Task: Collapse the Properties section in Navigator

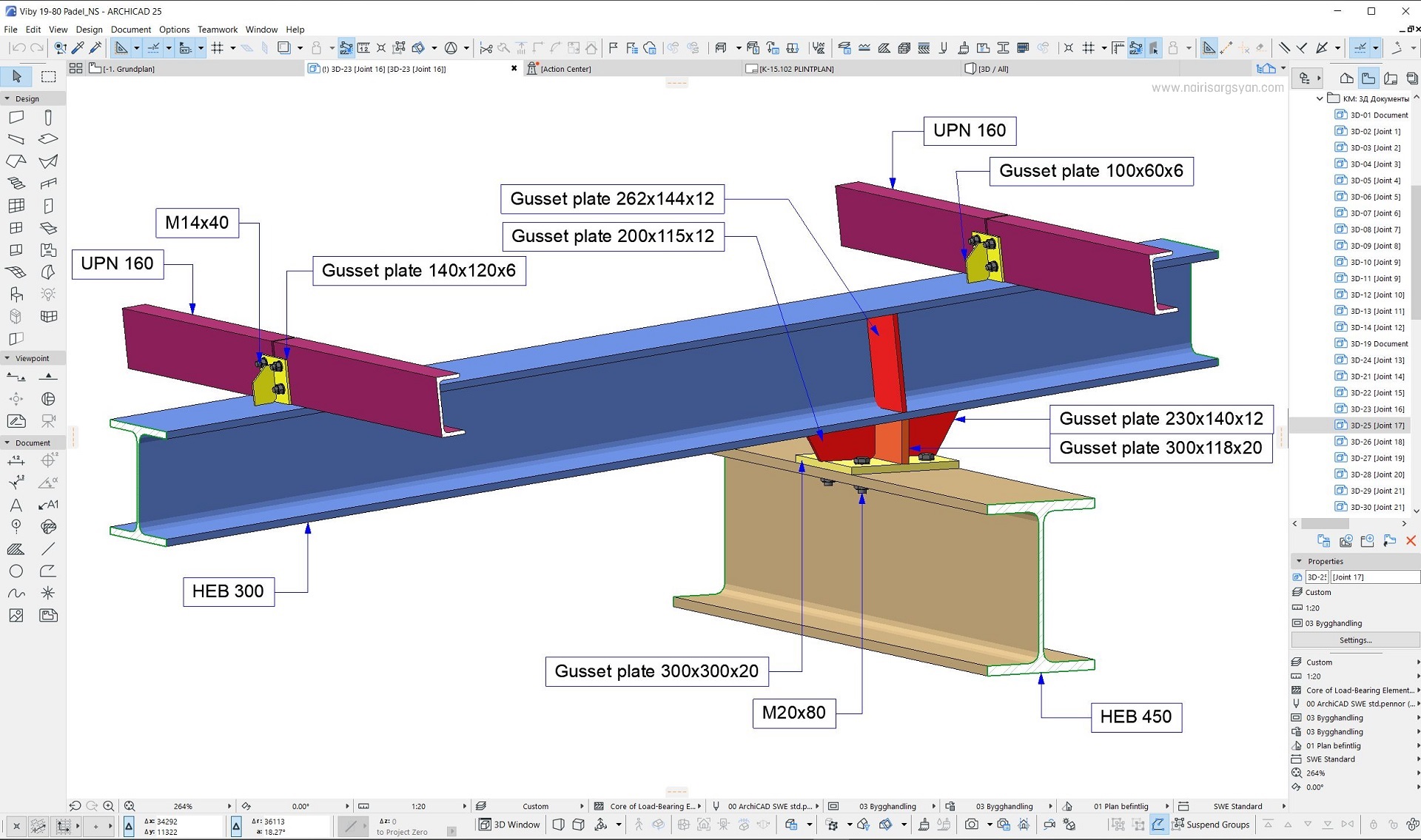Action: pyautogui.click(x=1299, y=561)
